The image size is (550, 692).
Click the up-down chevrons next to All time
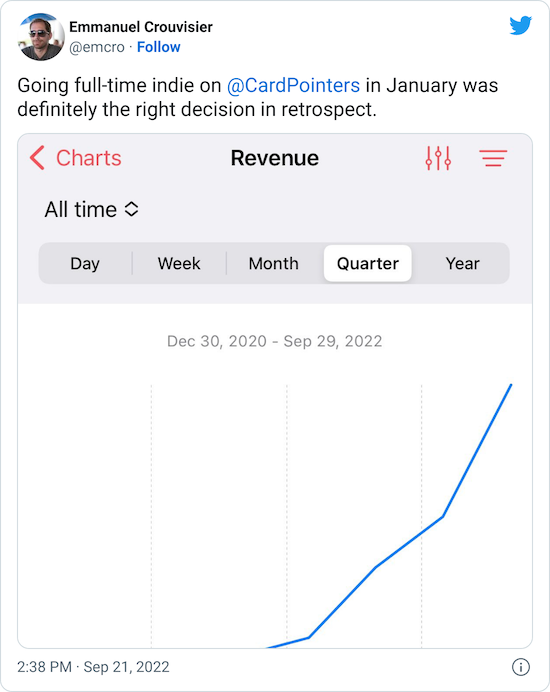pos(132,209)
